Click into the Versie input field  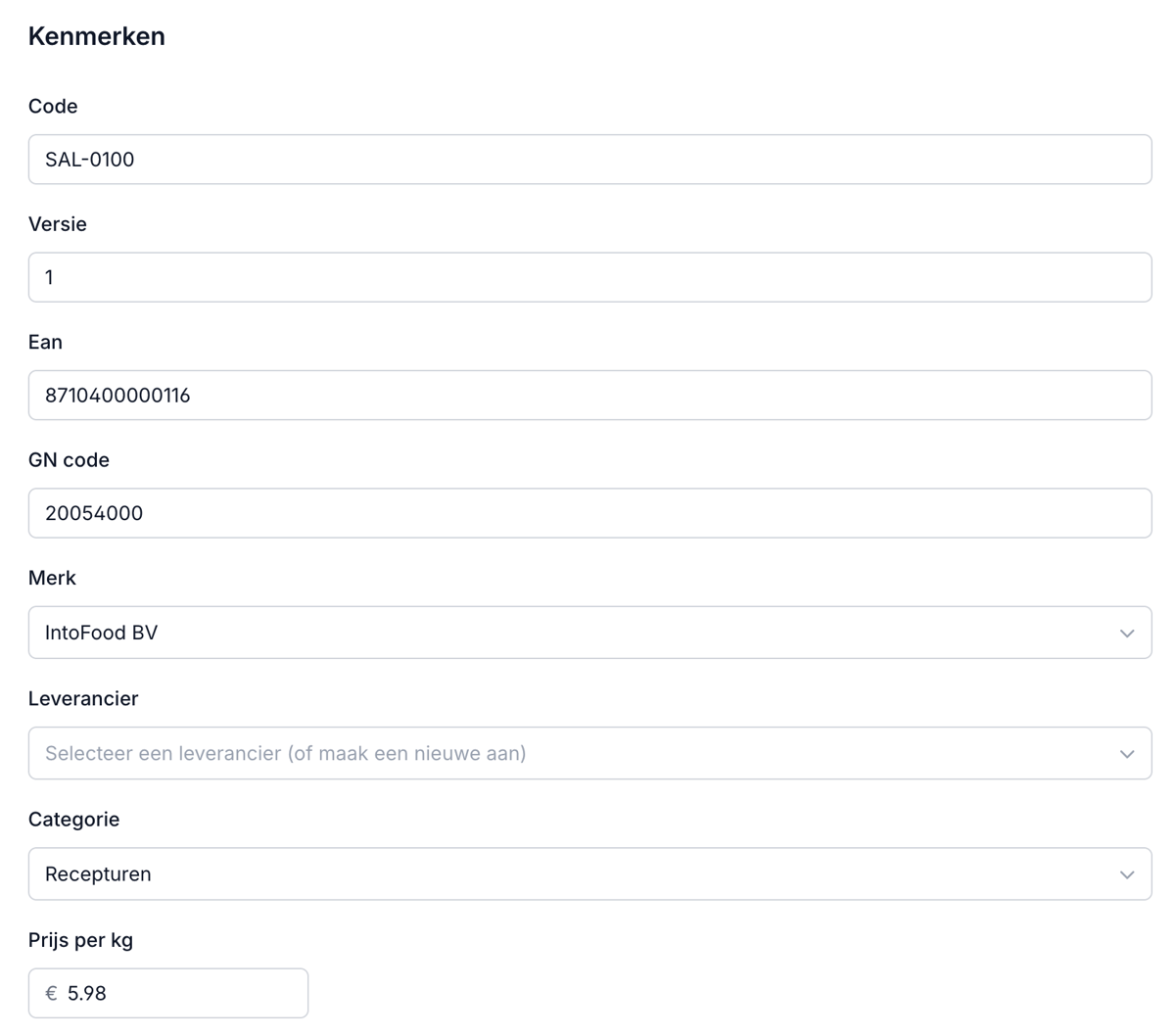(589, 277)
